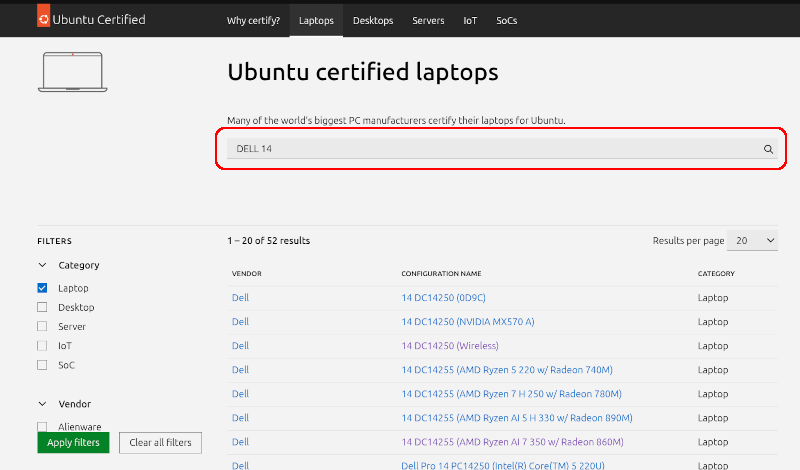Open the Desktops section
800x470 pixels.
(373, 20)
